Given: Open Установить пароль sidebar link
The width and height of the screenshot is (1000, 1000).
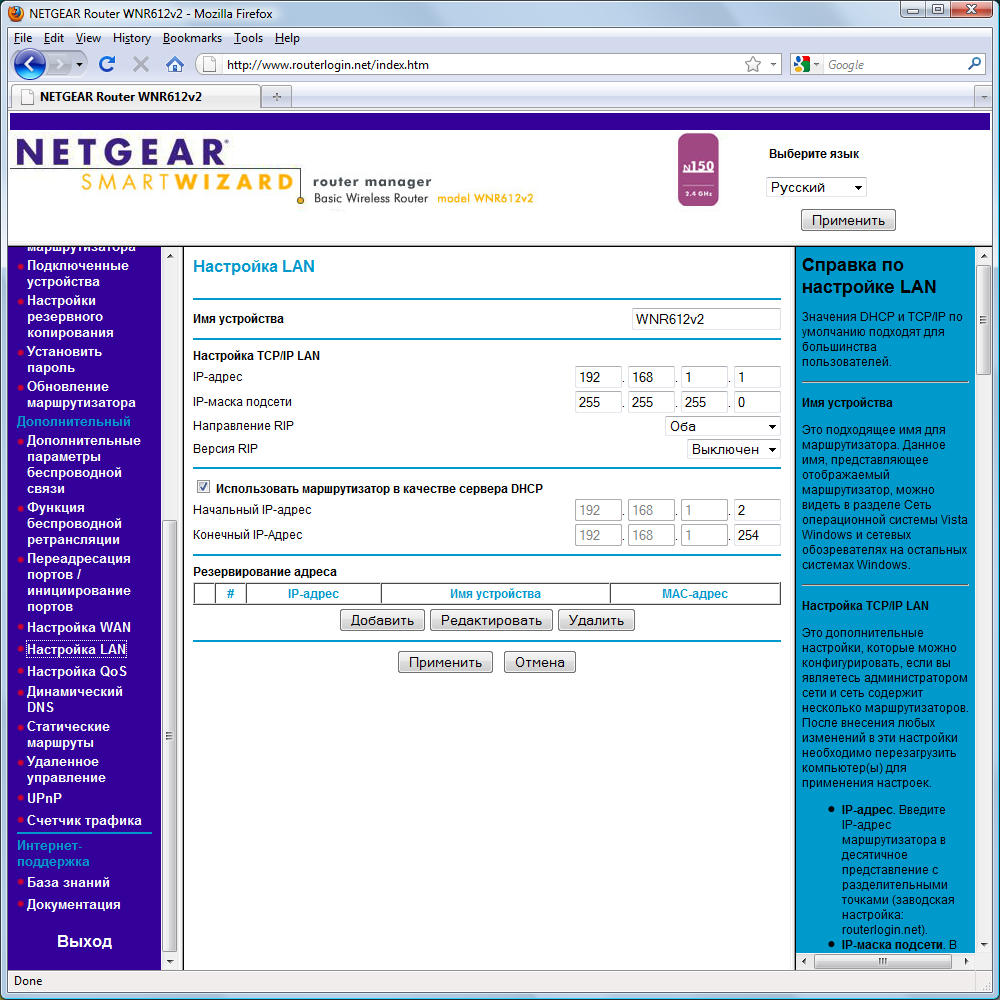Looking at the screenshot, I should pos(64,360).
